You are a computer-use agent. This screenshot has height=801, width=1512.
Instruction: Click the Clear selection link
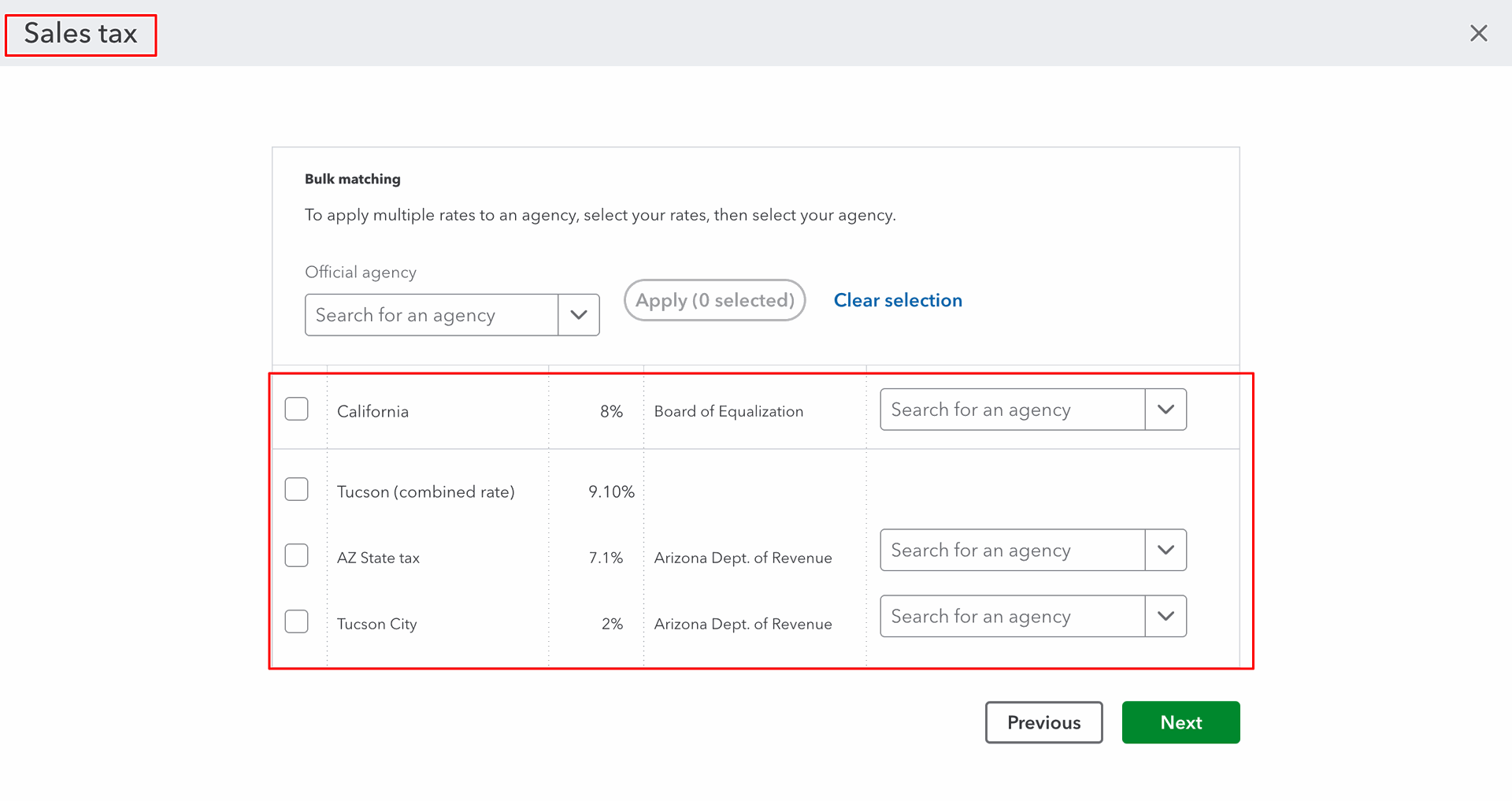pyautogui.click(x=898, y=300)
